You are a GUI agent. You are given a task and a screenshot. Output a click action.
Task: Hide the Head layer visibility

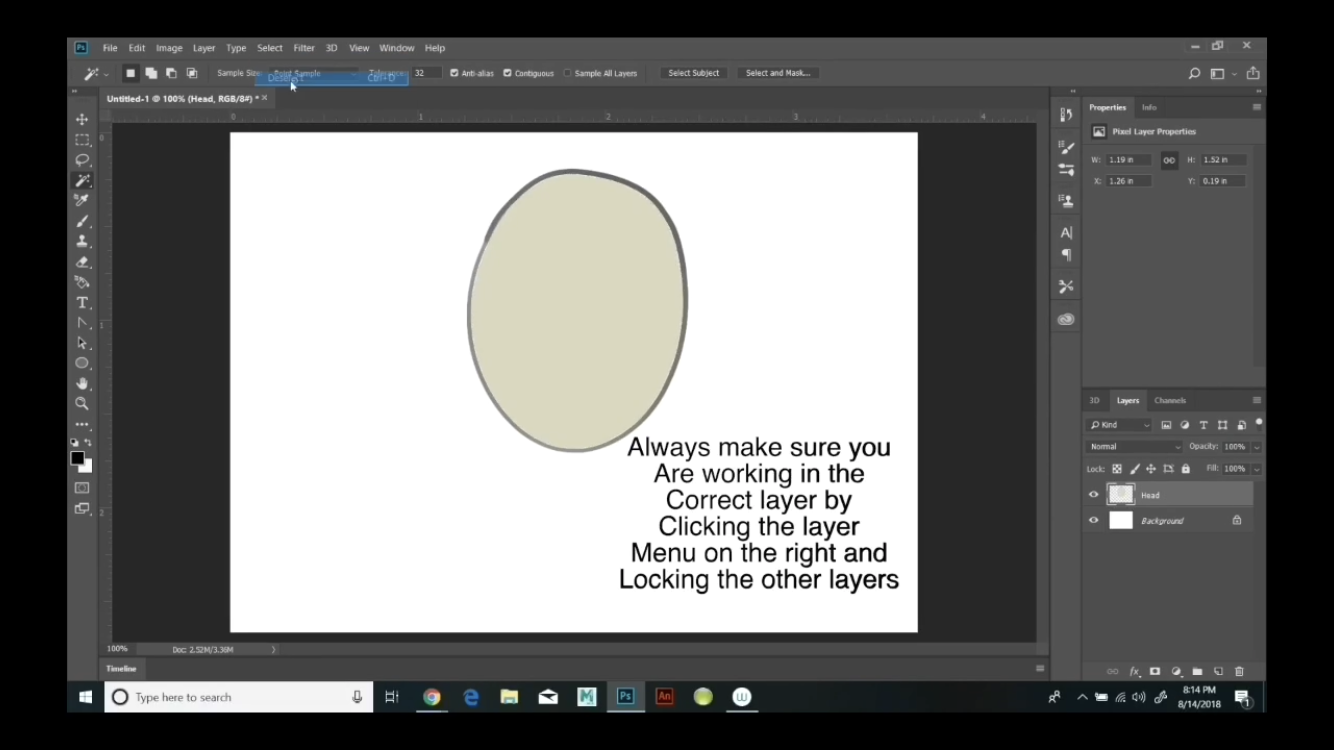click(x=1093, y=494)
